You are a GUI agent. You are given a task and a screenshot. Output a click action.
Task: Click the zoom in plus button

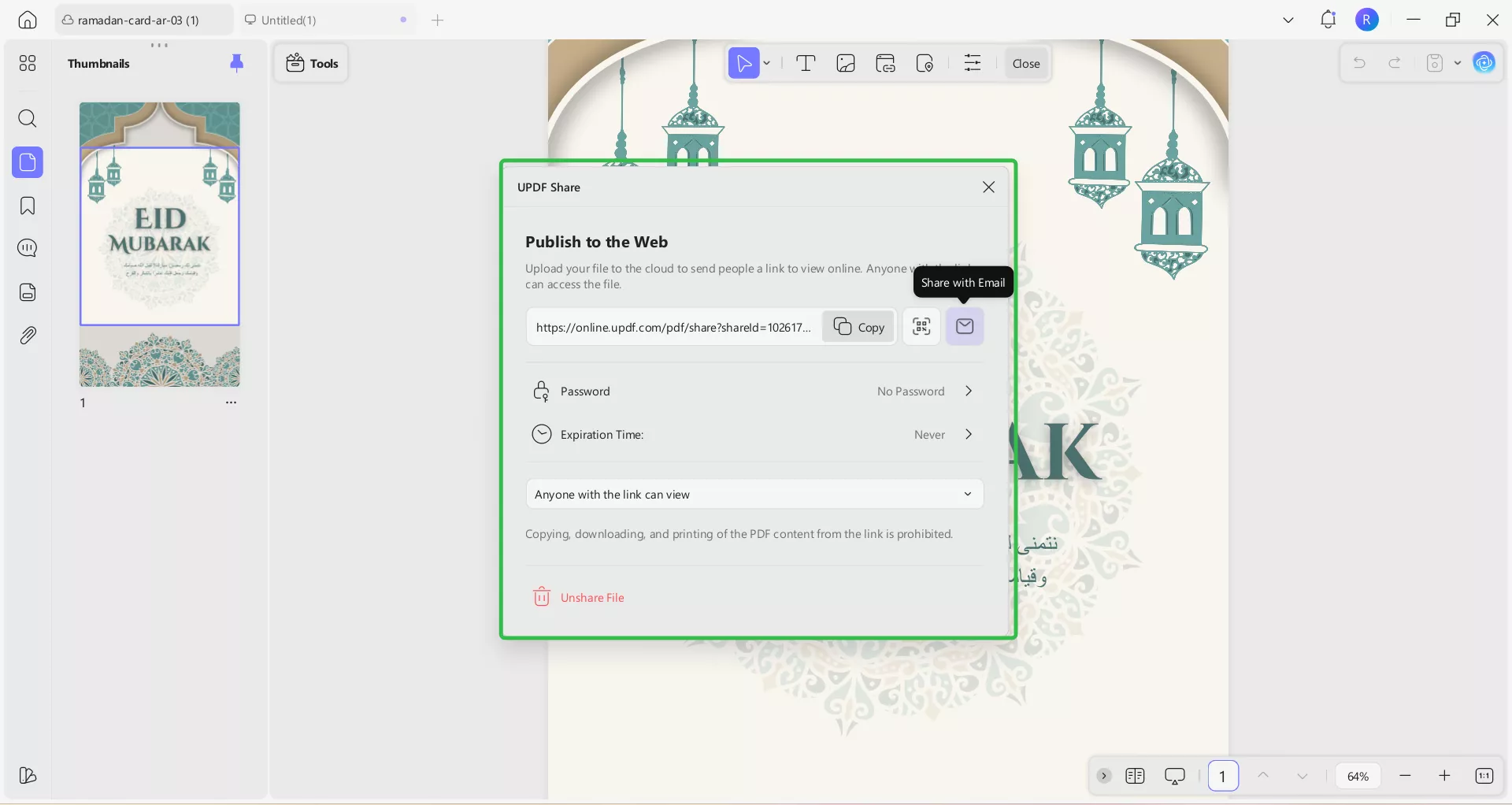[1444, 776]
